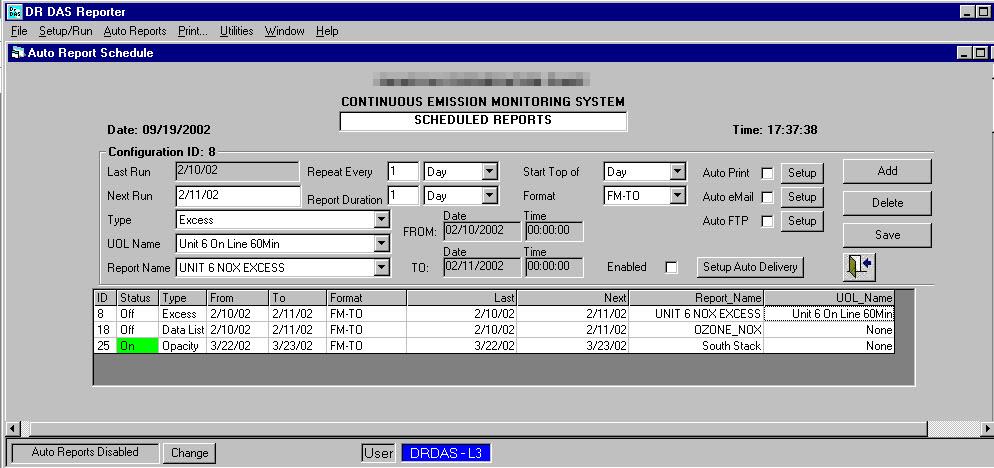Screen dimensions: 994x468
Task: Click the Add button
Action: pyautogui.click(x=887, y=171)
